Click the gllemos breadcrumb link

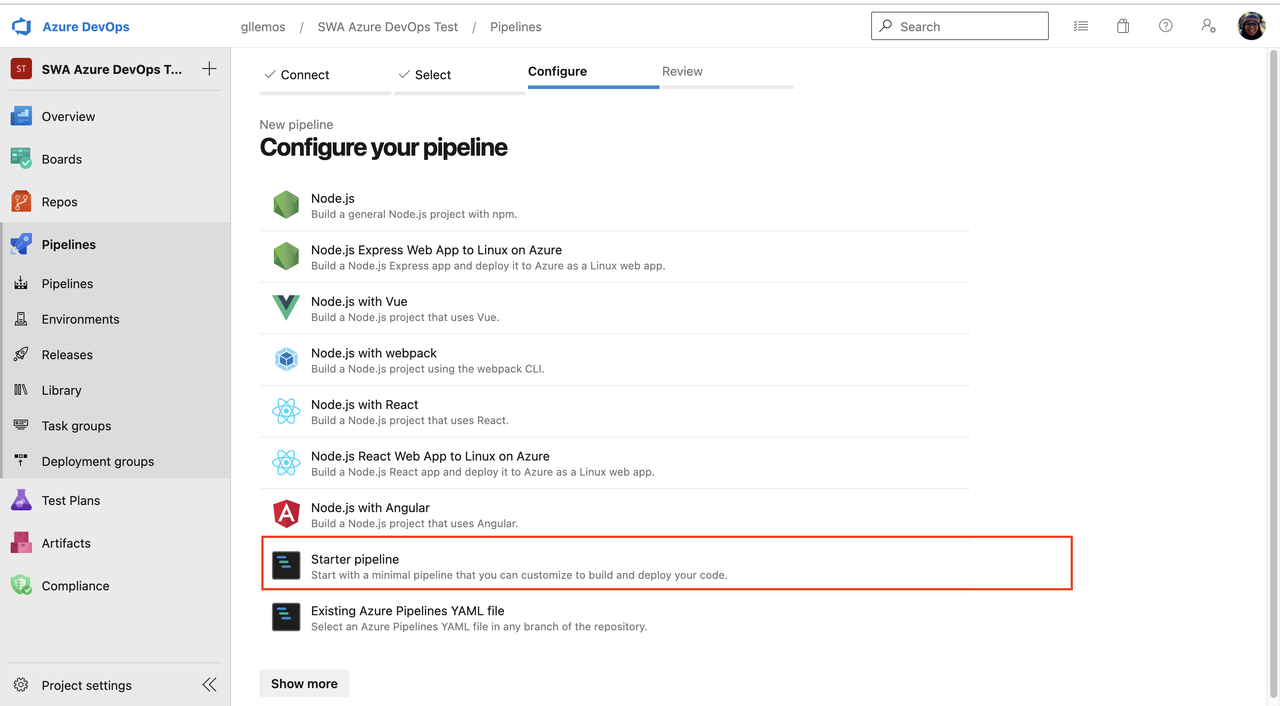263,27
